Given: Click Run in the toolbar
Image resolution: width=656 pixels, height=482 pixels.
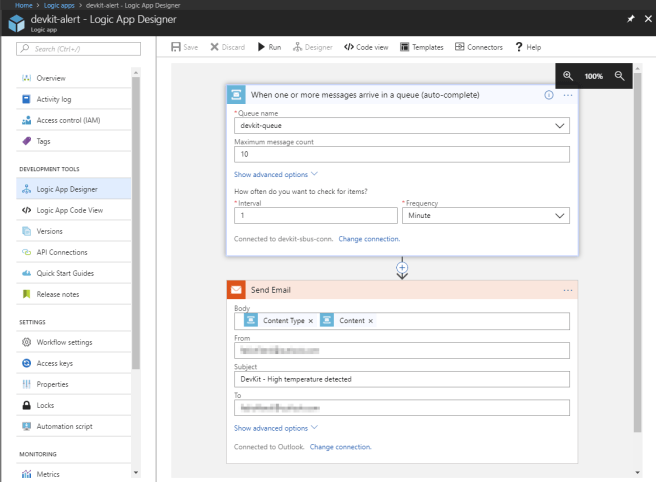Looking at the screenshot, I should (x=269, y=47).
